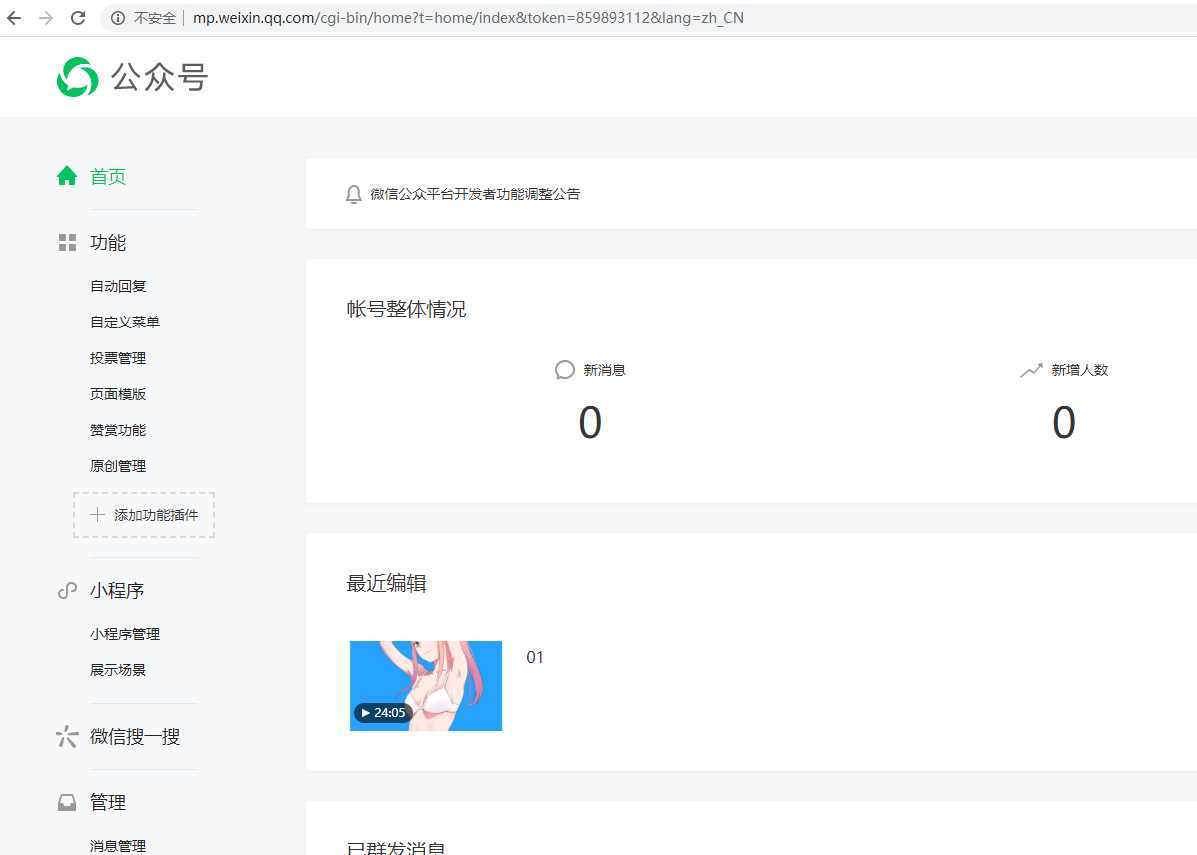The height and width of the screenshot is (855, 1197).
Task: Select the 功能 section heading
Action: tap(108, 243)
